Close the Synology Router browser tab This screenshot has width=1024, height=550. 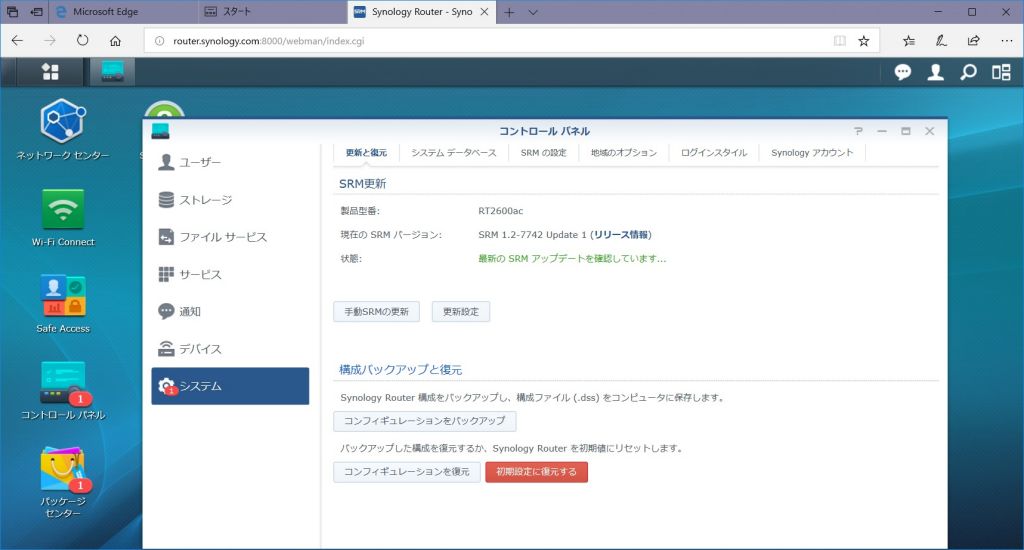485,12
